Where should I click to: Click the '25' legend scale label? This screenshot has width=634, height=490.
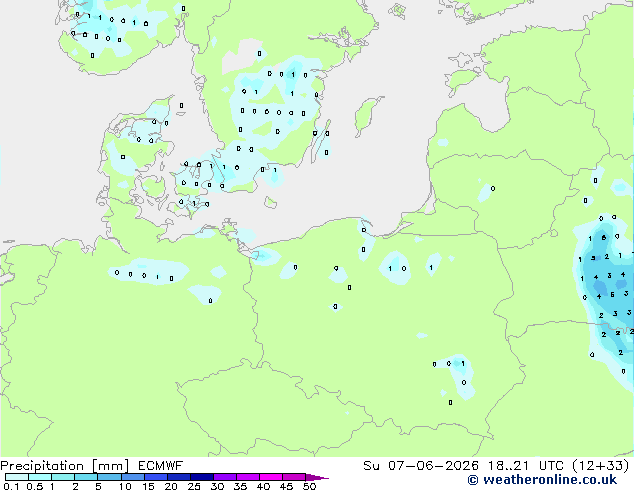point(194,486)
